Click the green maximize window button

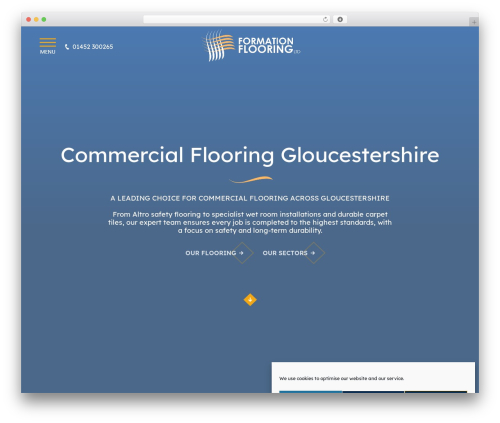point(44,19)
